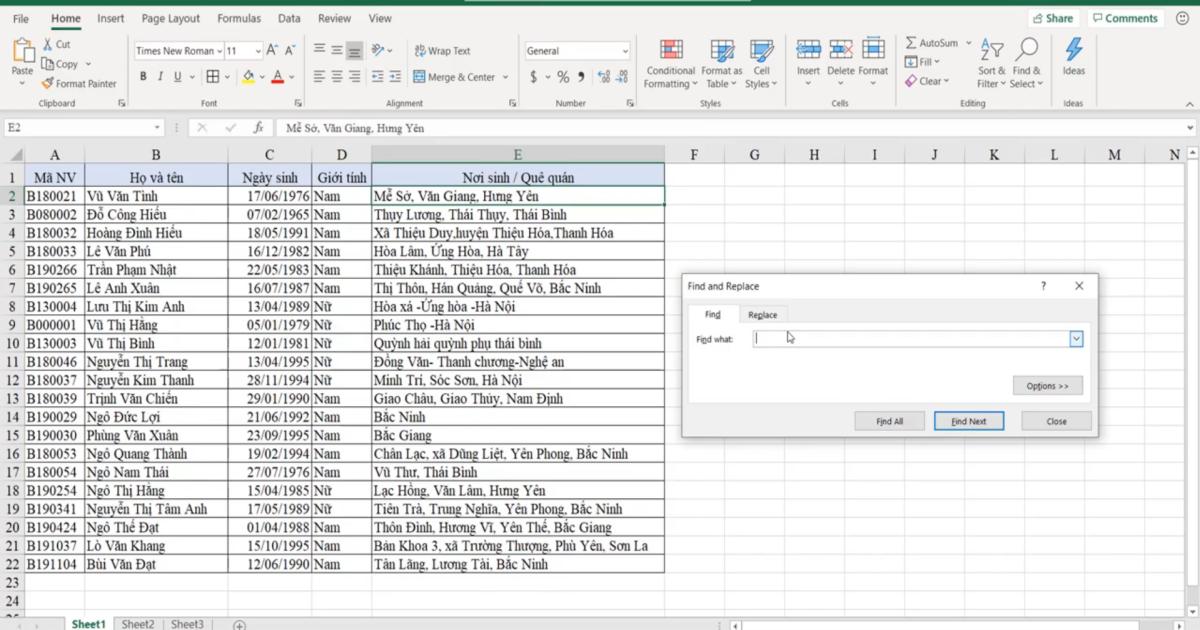
Task: Click Decrease Decimal icon
Action: tap(621, 77)
